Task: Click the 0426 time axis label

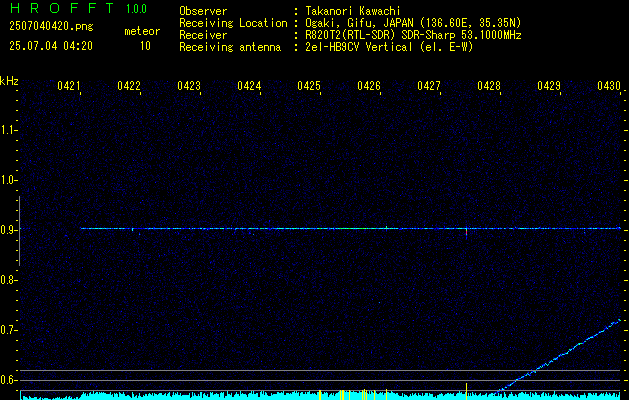Action: [369, 86]
